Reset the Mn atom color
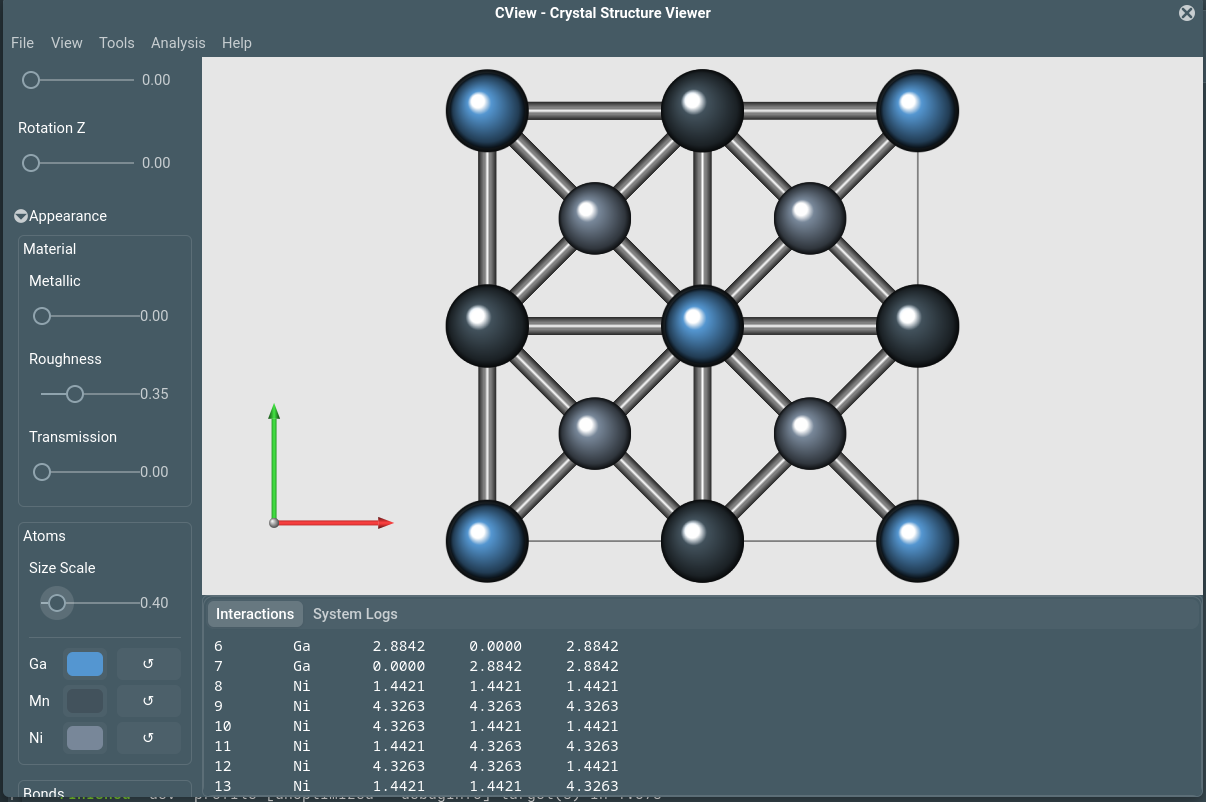 (x=148, y=700)
